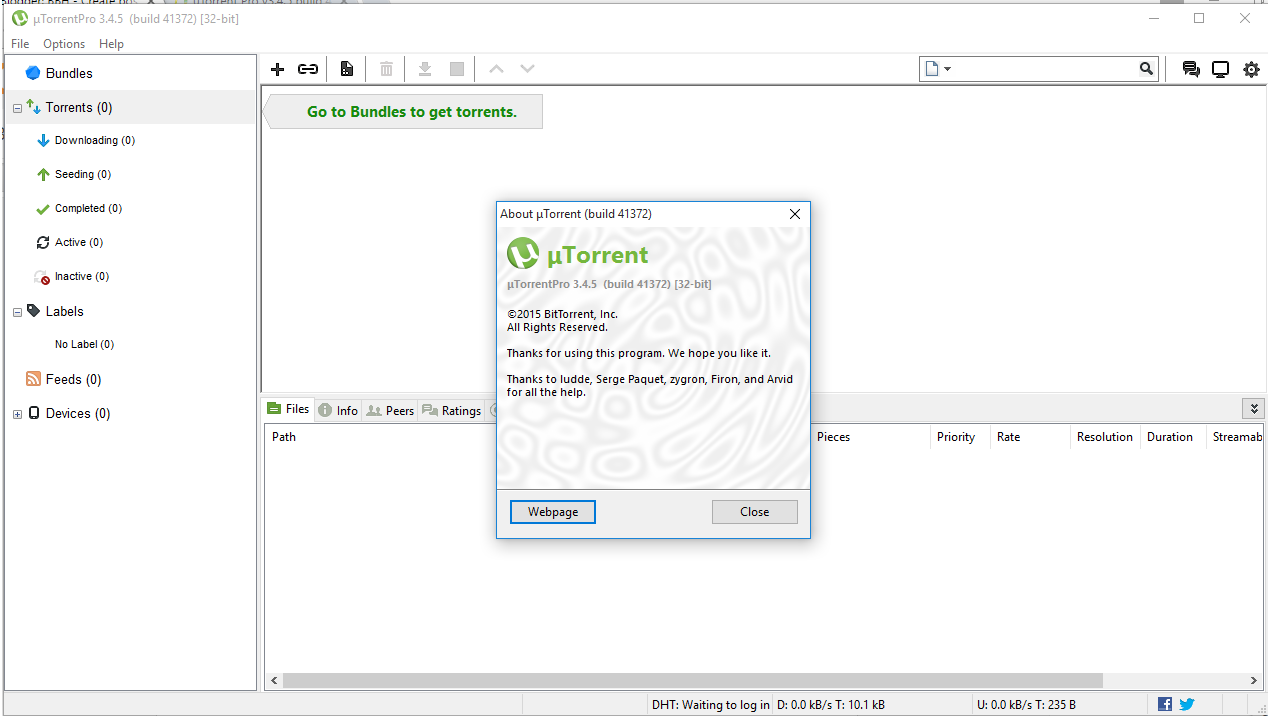This screenshot has height=716, width=1268.
Task: Open the Options menu
Action: [x=64, y=44]
